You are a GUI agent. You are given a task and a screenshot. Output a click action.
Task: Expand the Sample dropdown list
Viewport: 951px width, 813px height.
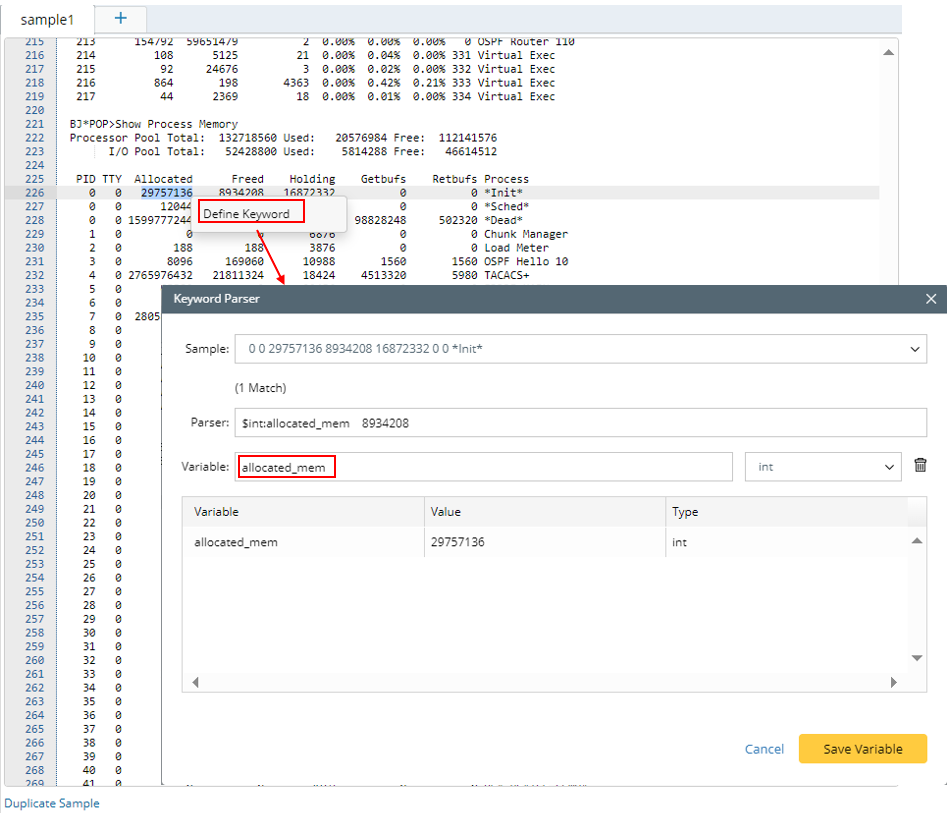coord(915,349)
